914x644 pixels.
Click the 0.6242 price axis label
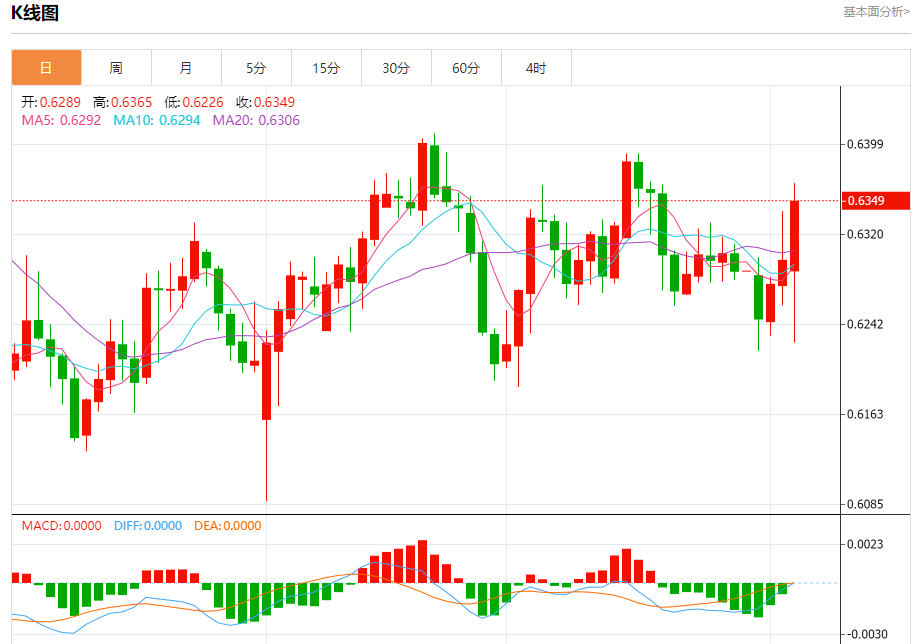(866, 324)
